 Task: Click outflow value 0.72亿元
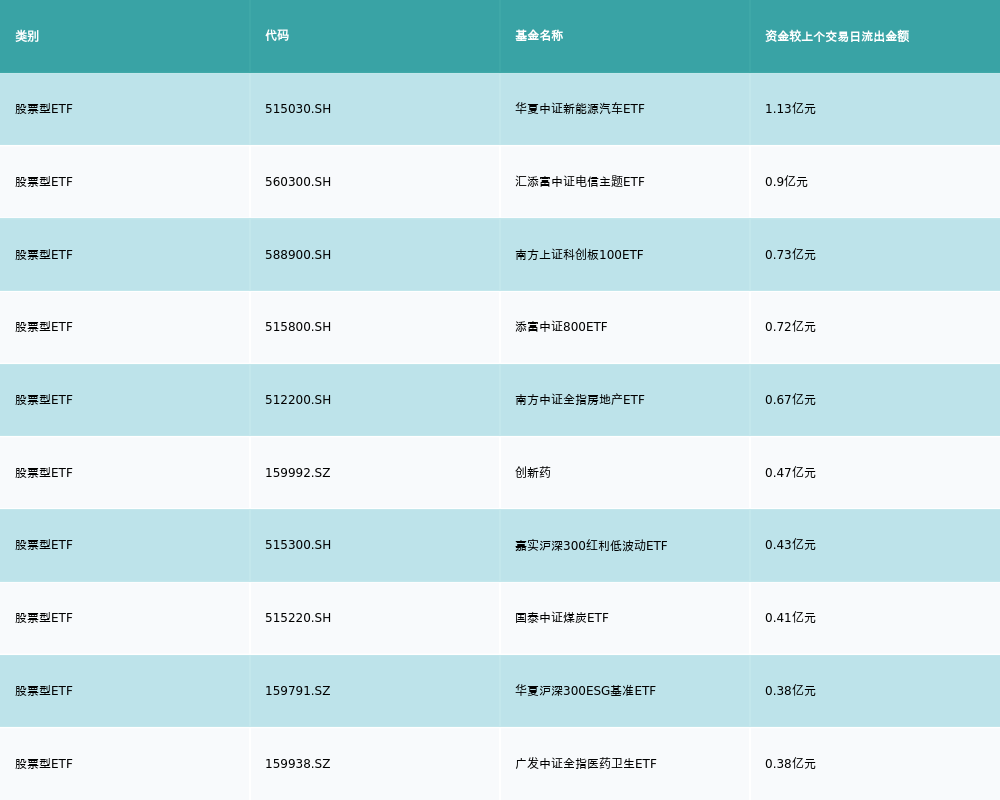[x=790, y=327]
